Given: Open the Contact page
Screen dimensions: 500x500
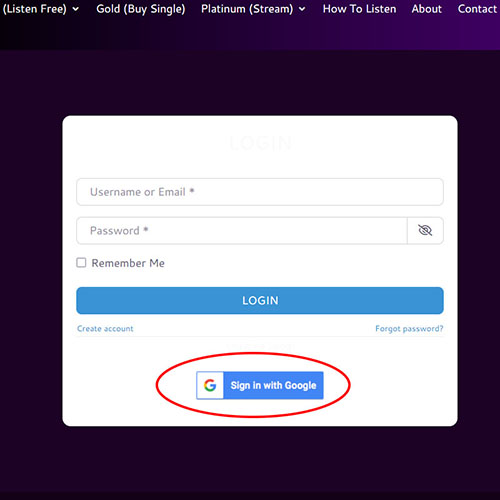Looking at the screenshot, I should [477, 9].
